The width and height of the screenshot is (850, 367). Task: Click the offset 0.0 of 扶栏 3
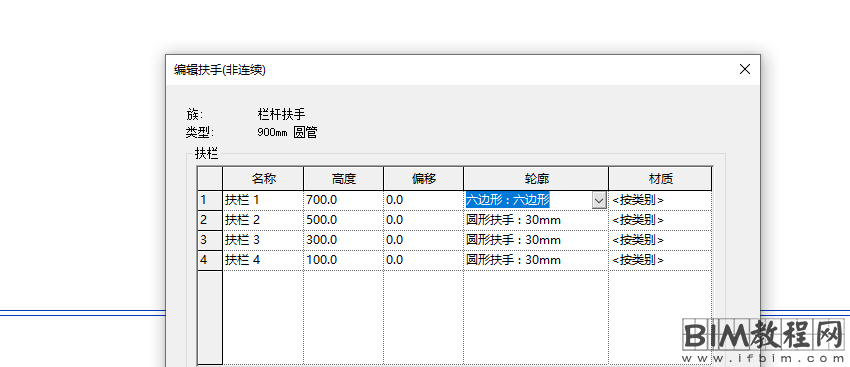(x=423, y=240)
